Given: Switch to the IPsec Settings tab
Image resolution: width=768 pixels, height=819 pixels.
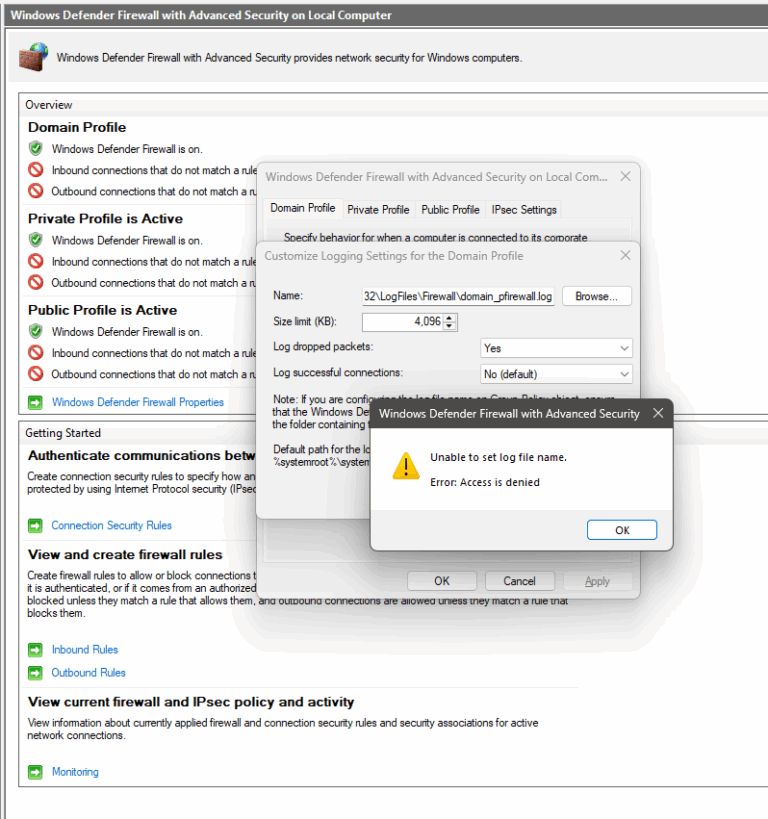Looking at the screenshot, I should (523, 209).
